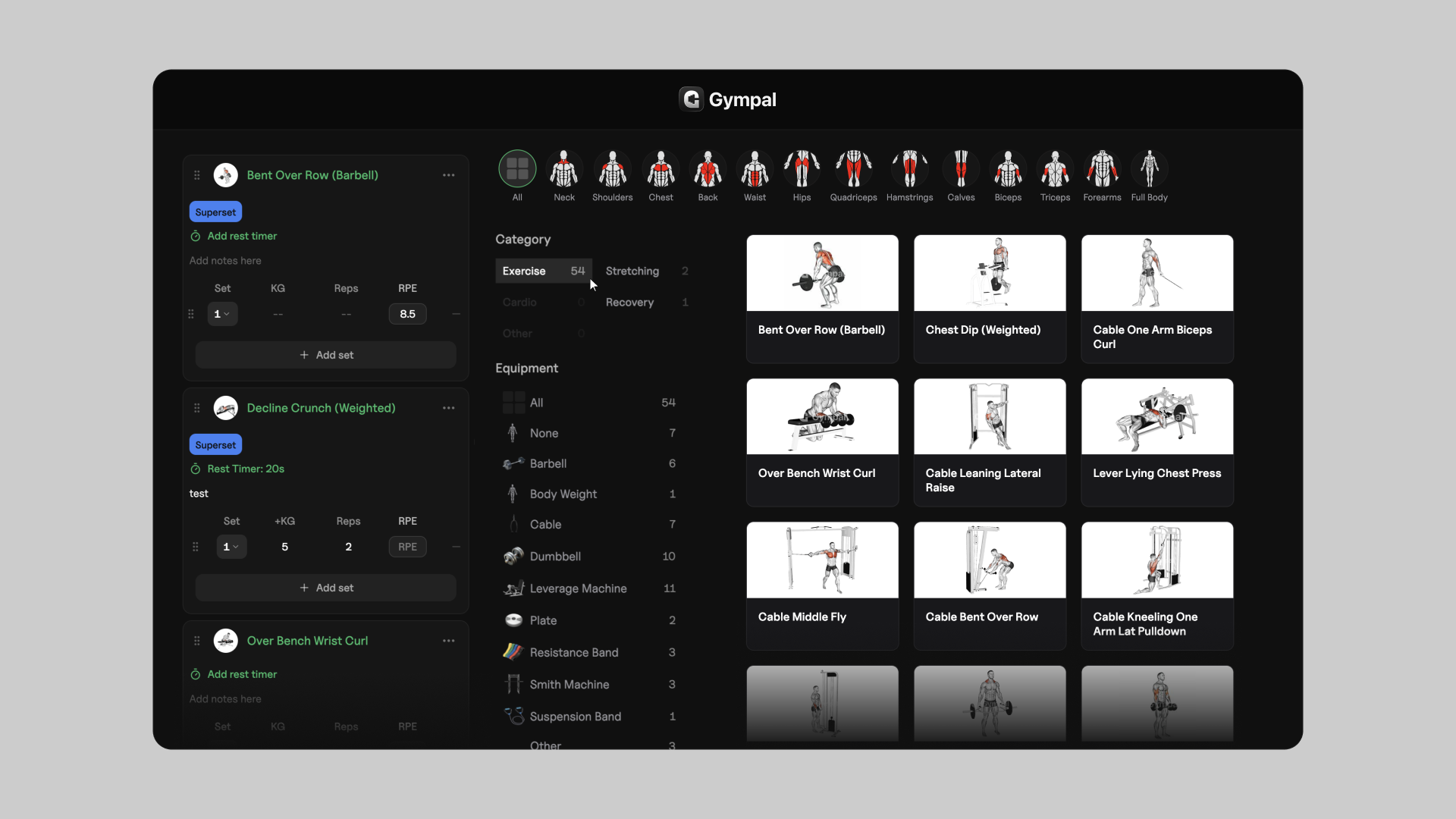This screenshot has width=1456, height=819.
Task: Switch to the Exercise category
Action: click(544, 271)
